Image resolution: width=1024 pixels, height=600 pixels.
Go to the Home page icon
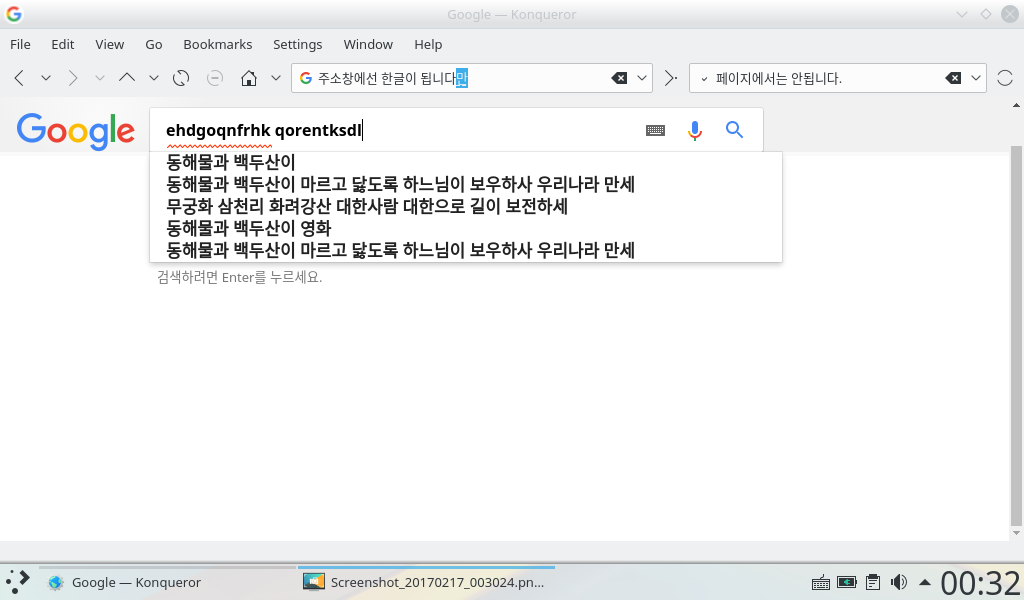pos(249,78)
